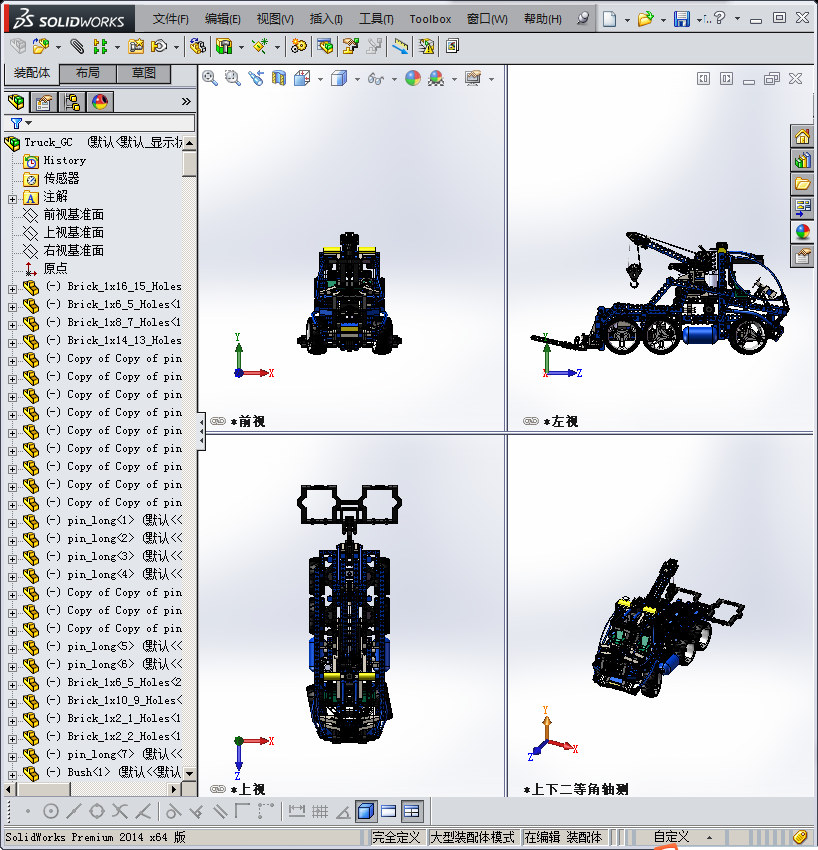
Task: Open the Assembly Features dropdown arrow
Action: [241, 48]
